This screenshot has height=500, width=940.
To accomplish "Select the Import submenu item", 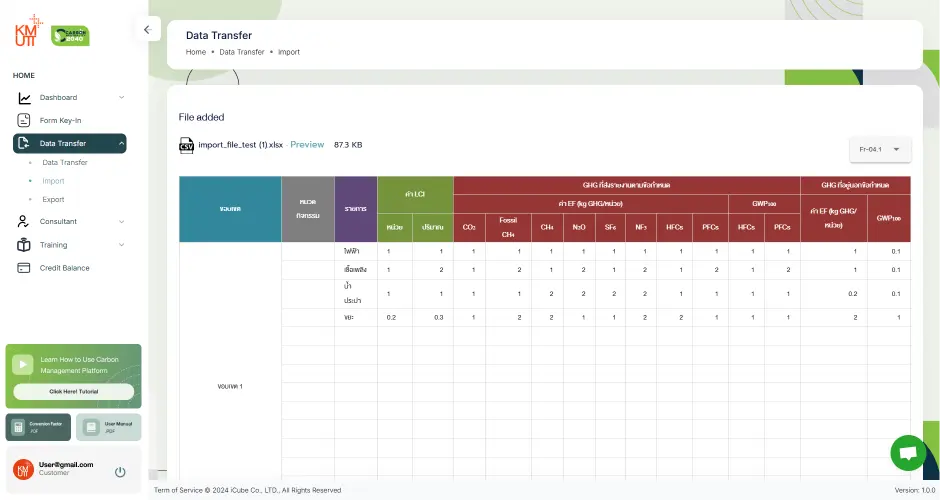I will [x=53, y=181].
